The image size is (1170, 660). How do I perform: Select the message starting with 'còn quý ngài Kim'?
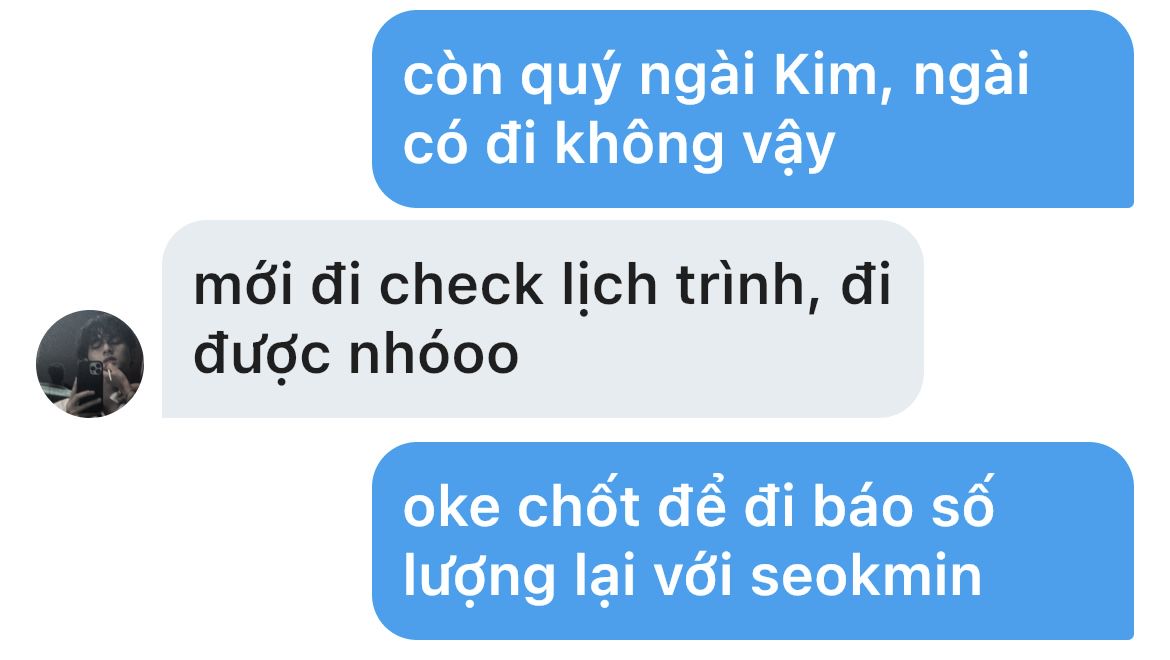pyautogui.click(x=753, y=109)
